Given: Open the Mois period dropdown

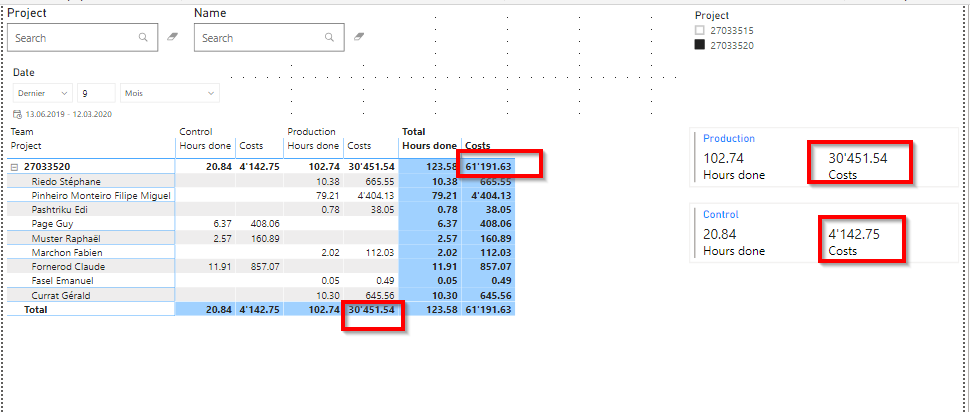Looking at the screenshot, I should point(170,93).
